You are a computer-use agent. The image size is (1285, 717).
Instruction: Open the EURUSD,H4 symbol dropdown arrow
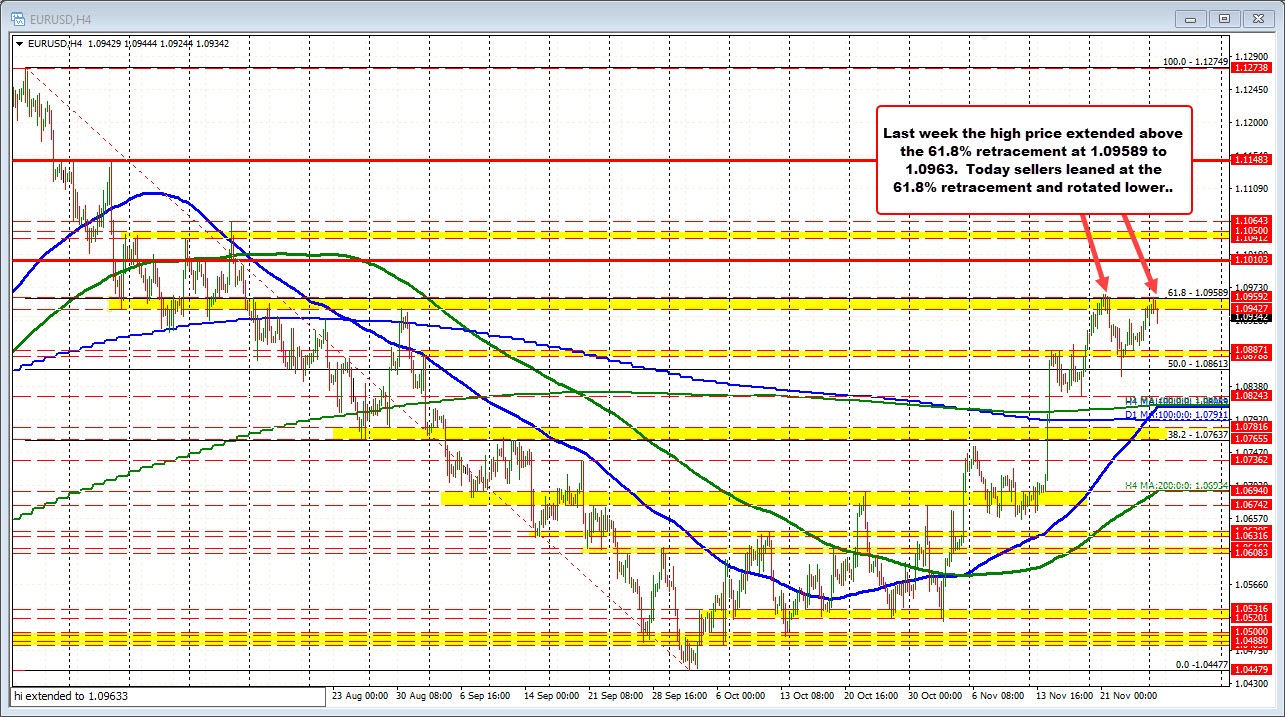tap(18, 44)
